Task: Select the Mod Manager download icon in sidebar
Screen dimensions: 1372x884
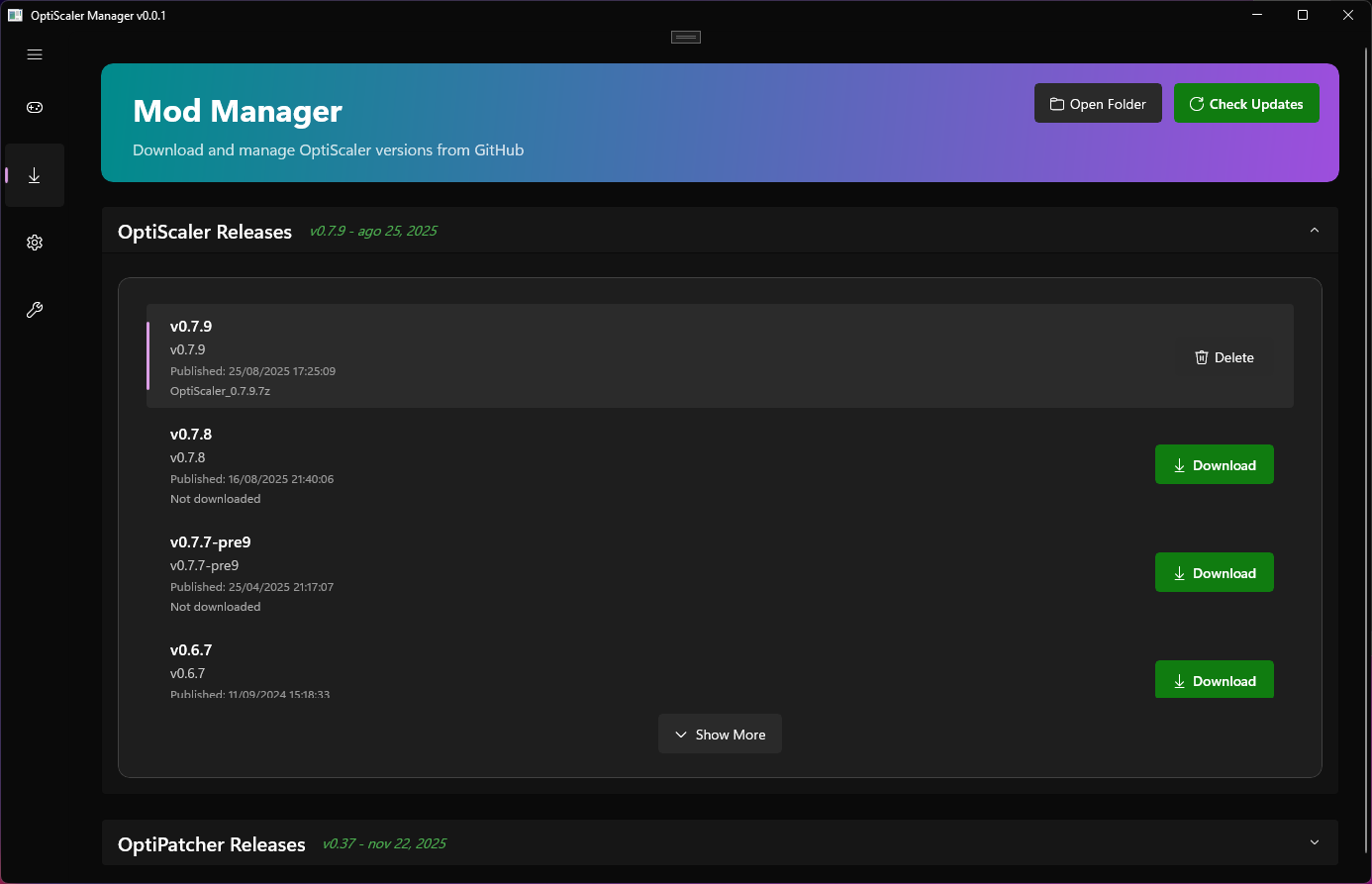Action: tap(35, 175)
